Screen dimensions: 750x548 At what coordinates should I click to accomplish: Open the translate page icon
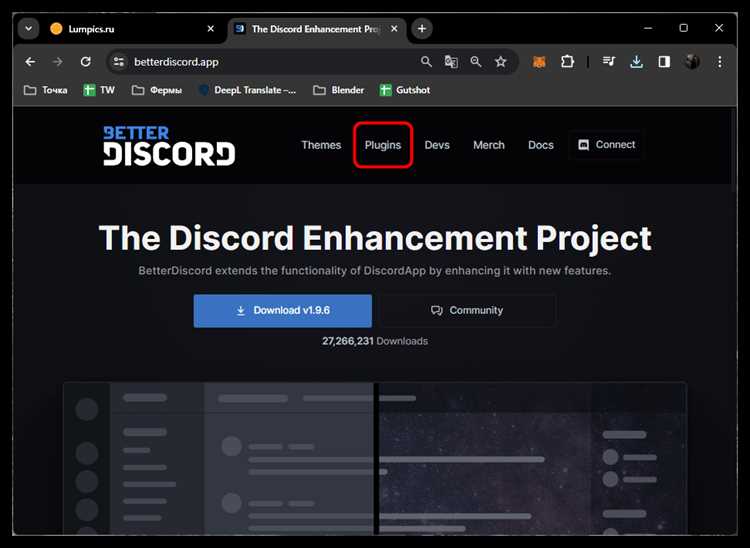(451, 62)
